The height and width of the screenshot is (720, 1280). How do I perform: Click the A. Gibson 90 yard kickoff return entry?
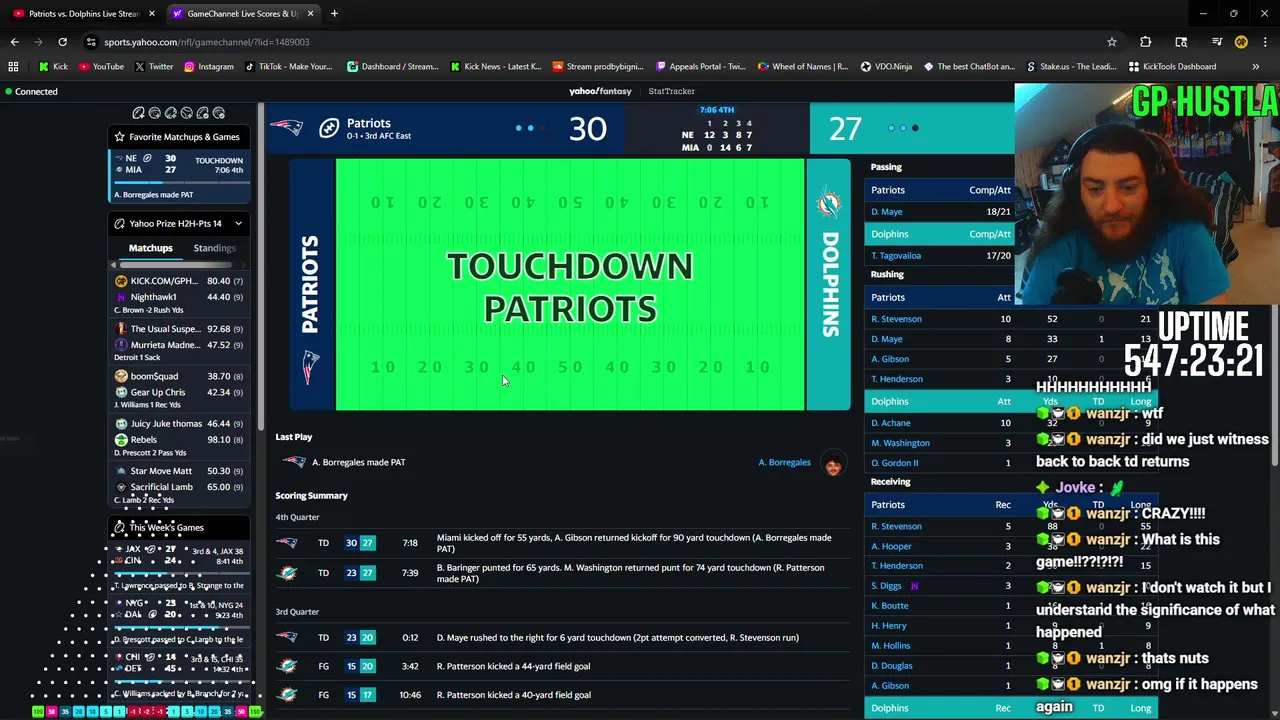563,543
